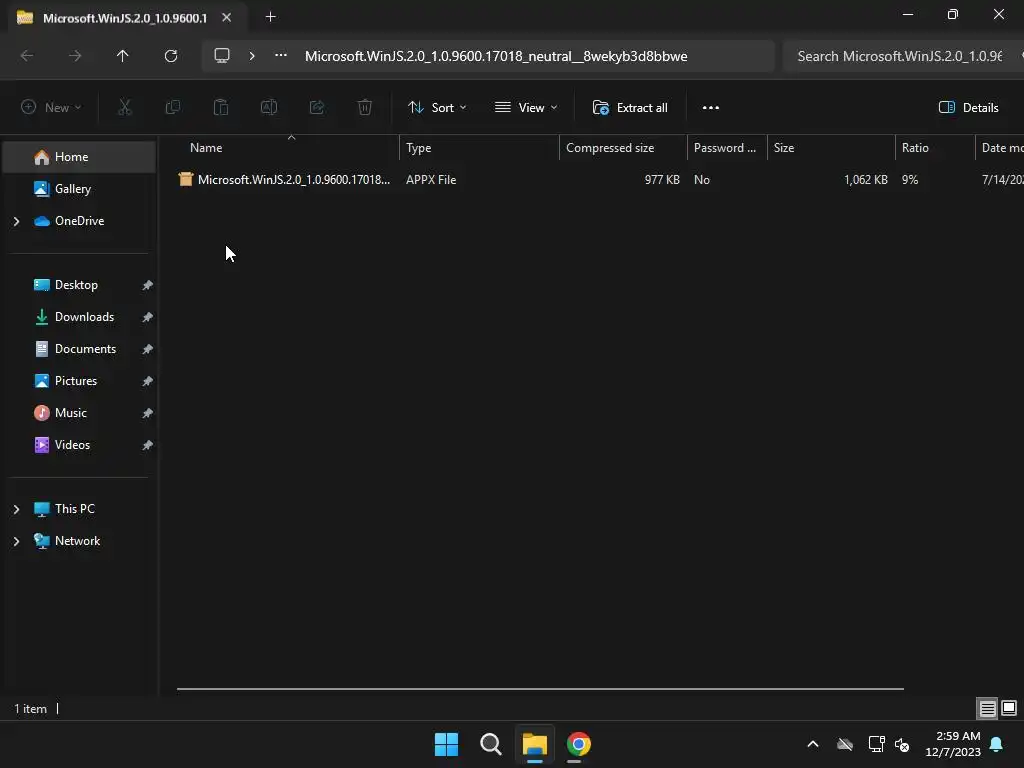This screenshot has height=768, width=1024.
Task: Expand the Network tree node
Action: (x=16, y=541)
